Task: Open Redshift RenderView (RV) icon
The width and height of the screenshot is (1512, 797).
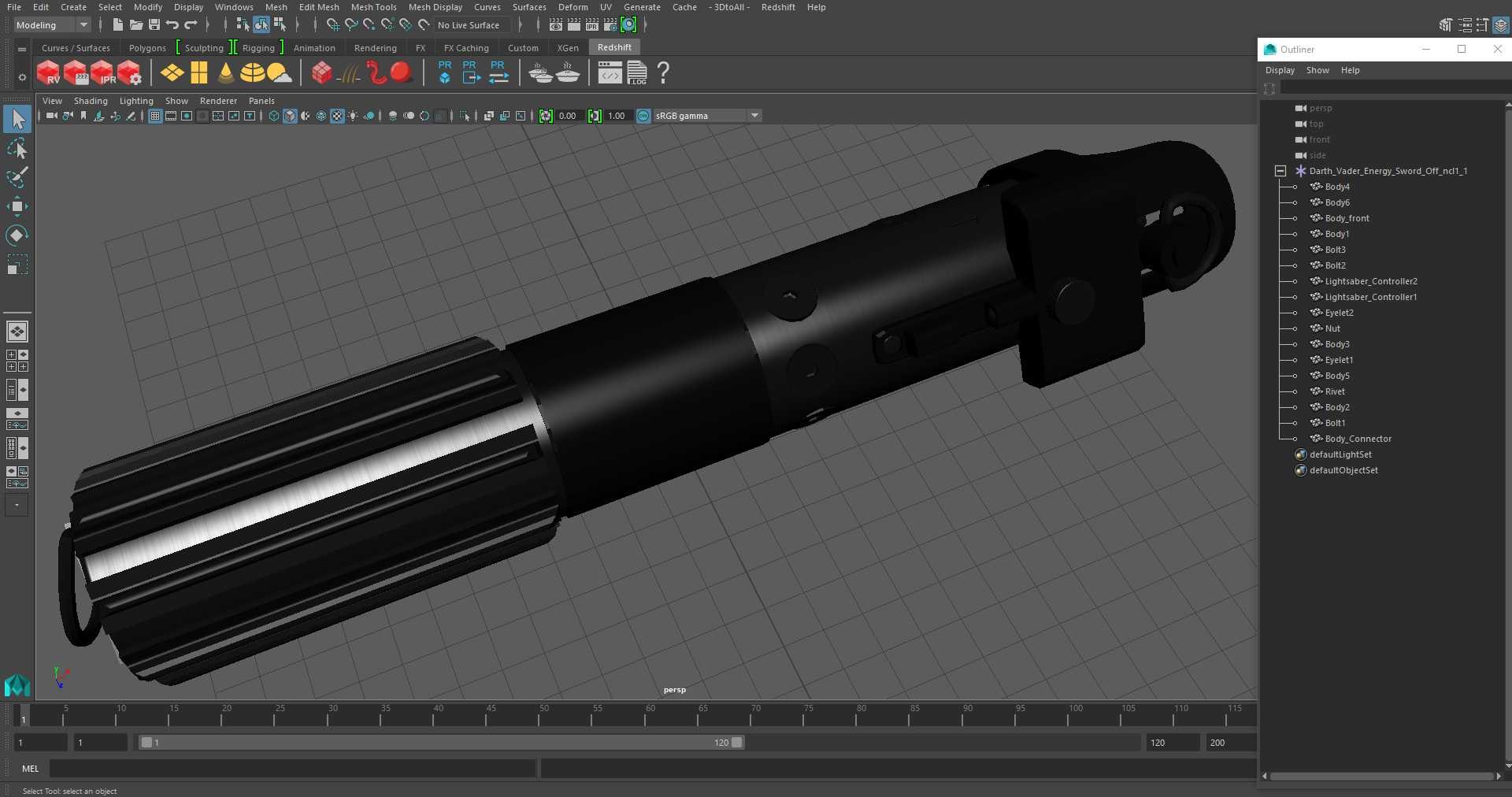Action: click(48, 73)
